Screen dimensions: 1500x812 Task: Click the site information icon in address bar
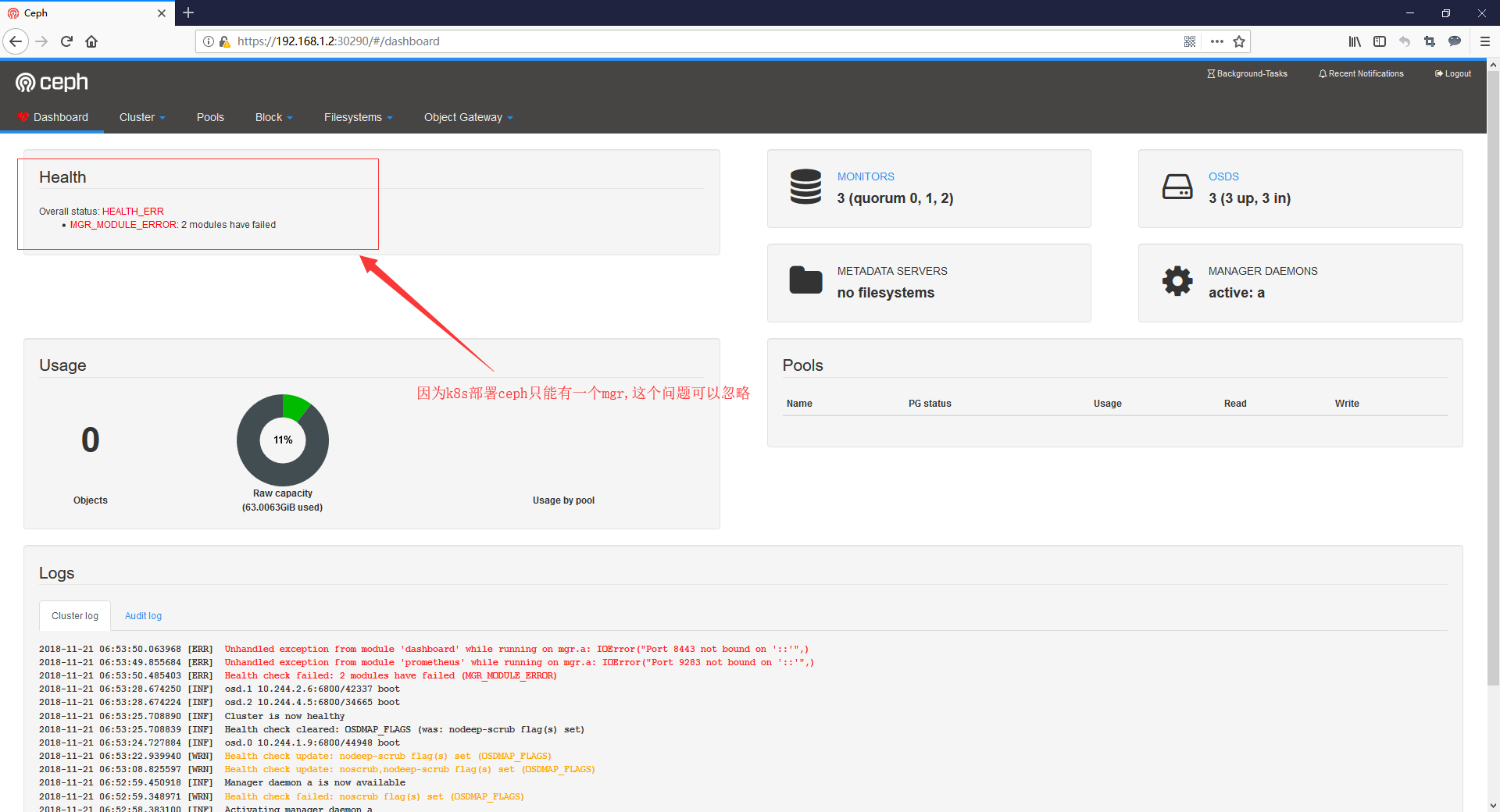(x=209, y=41)
